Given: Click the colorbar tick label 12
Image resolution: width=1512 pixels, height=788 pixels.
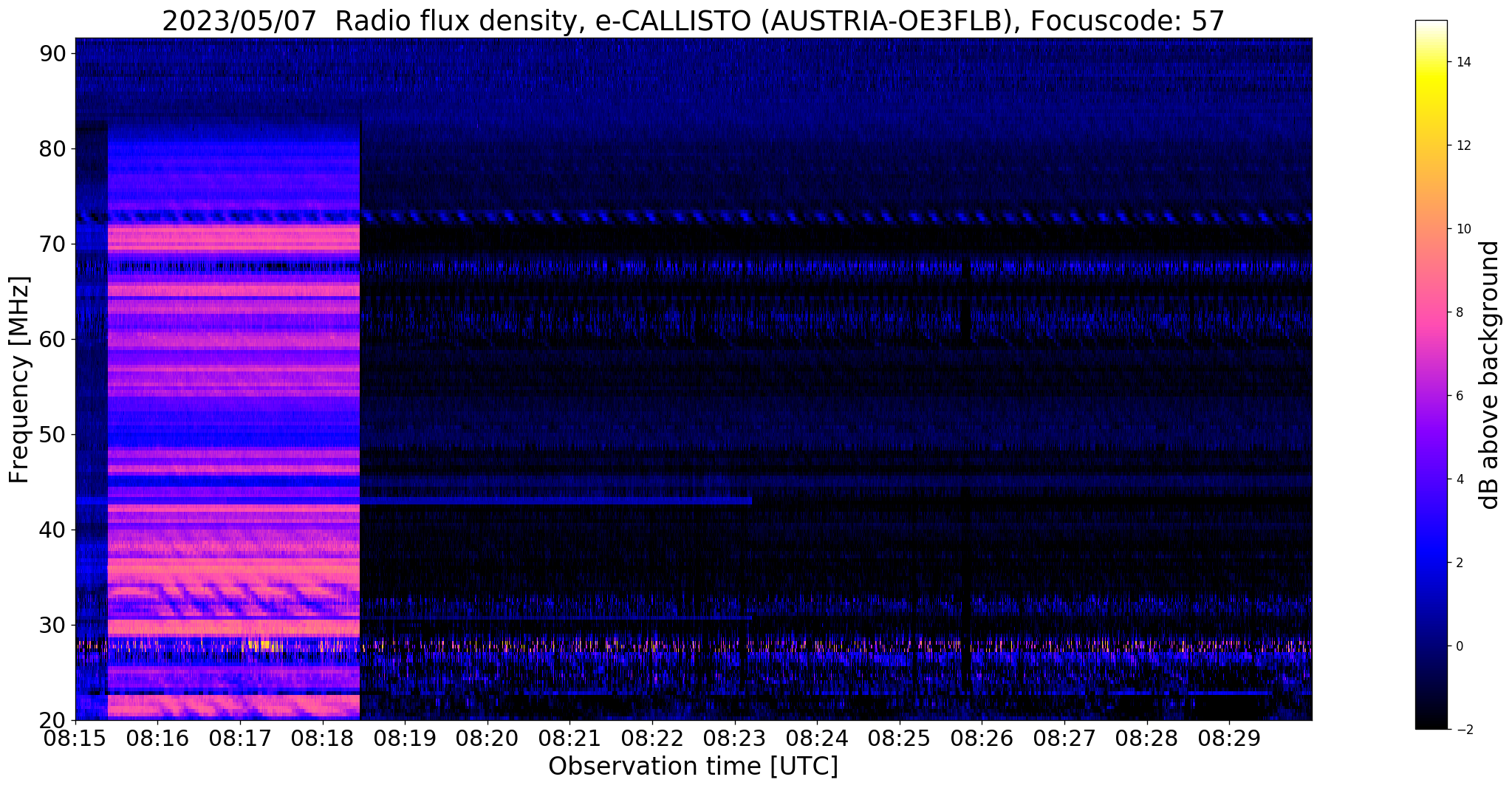Looking at the screenshot, I should (1463, 145).
